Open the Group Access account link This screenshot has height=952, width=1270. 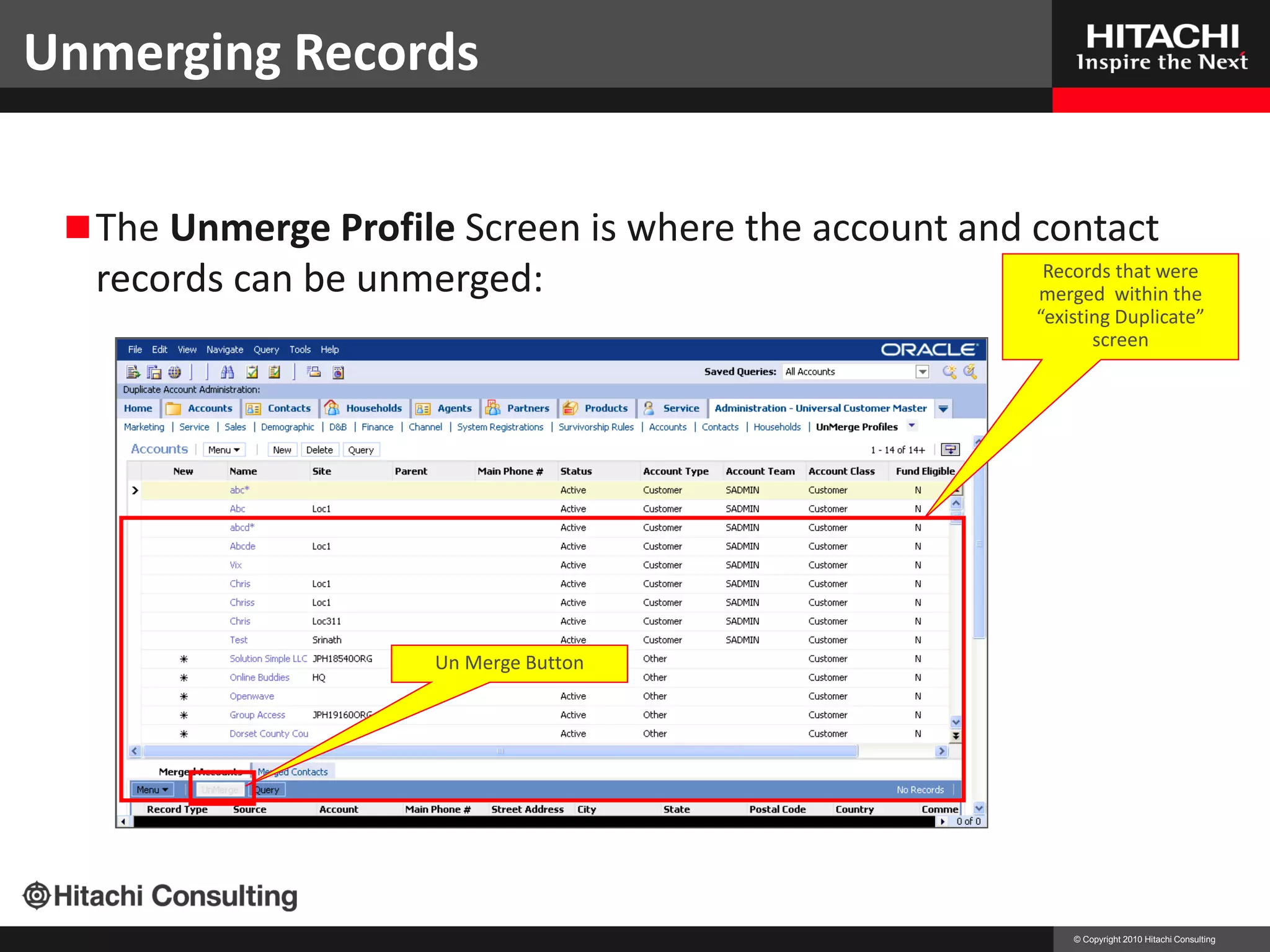click(257, 715)
